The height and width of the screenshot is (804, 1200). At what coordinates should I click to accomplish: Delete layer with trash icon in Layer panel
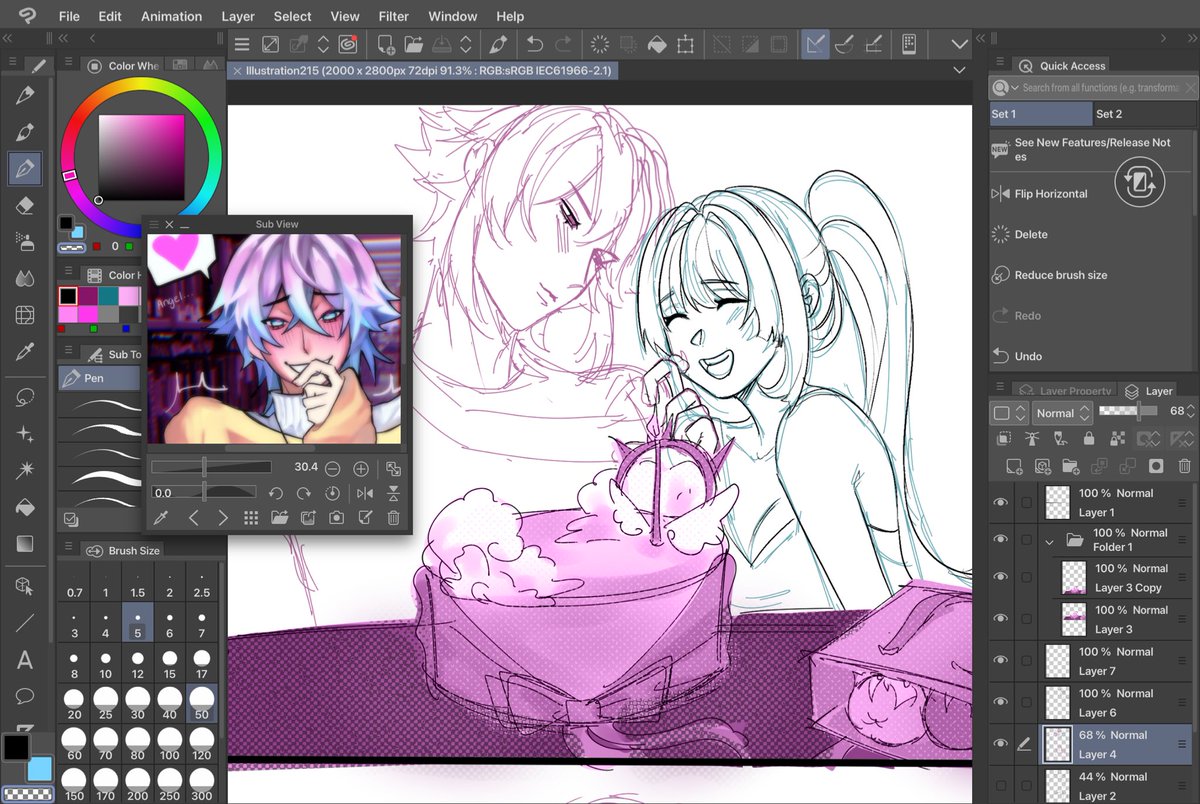pyautogui.click(x=1183, y=466)
